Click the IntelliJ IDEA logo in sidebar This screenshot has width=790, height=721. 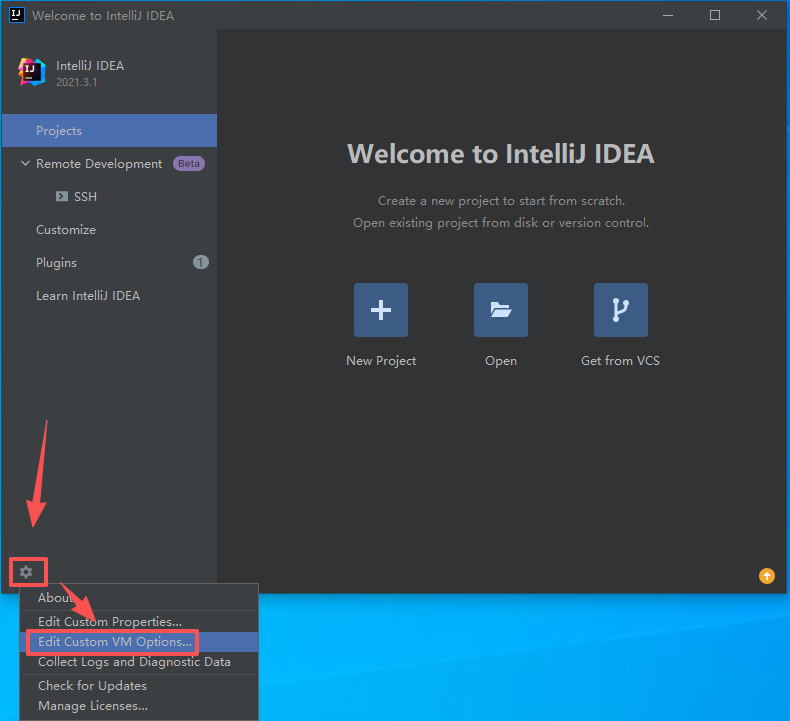click(x=32, y=72)
